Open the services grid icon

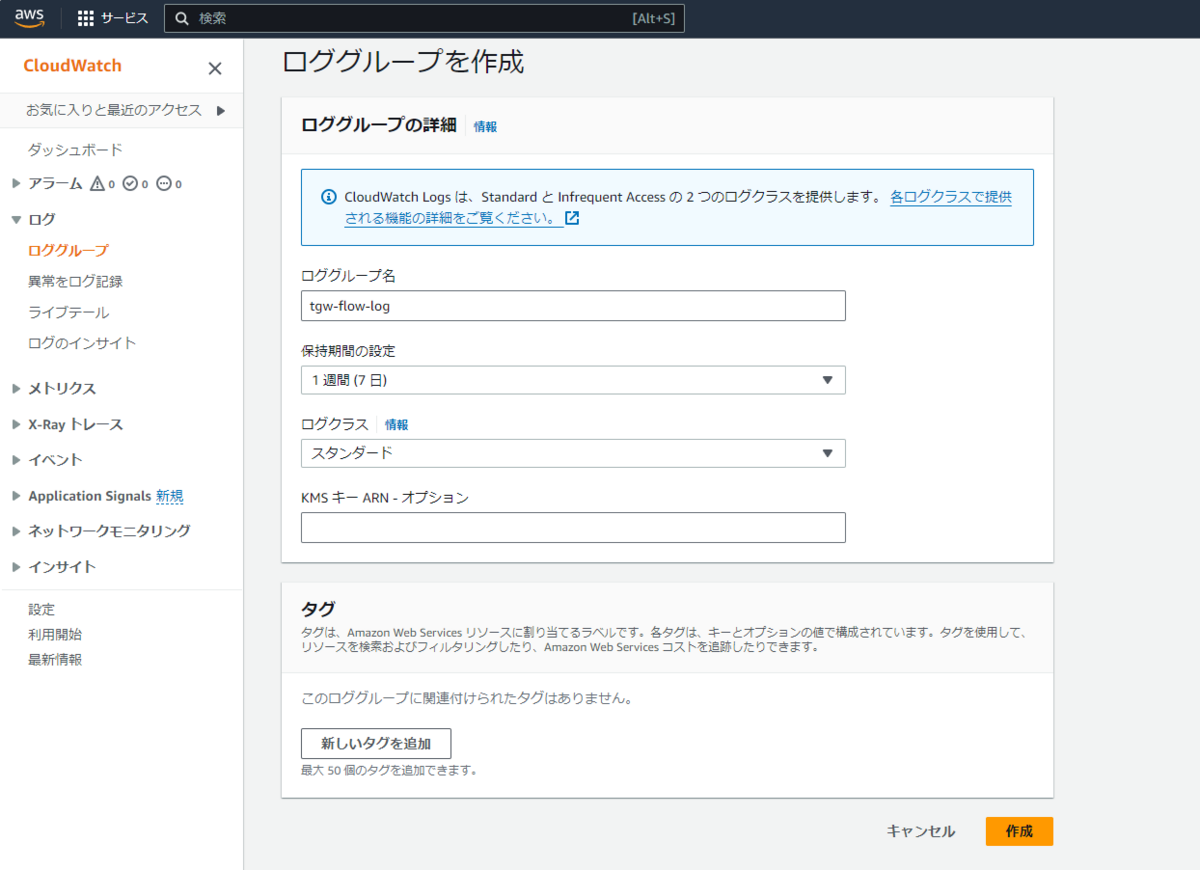[85, 18]
